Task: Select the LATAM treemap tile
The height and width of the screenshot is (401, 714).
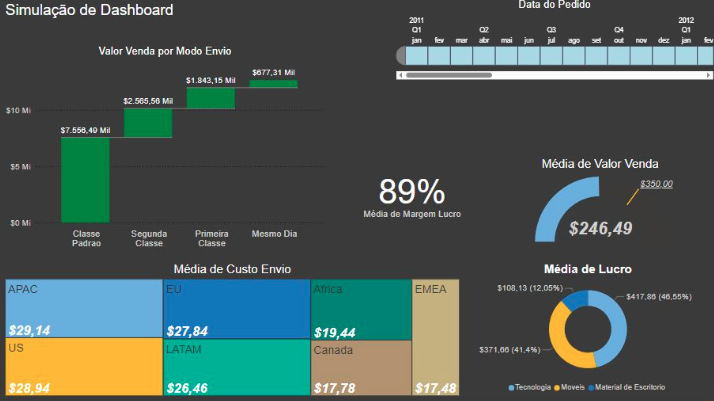Action: coord(237,367)
